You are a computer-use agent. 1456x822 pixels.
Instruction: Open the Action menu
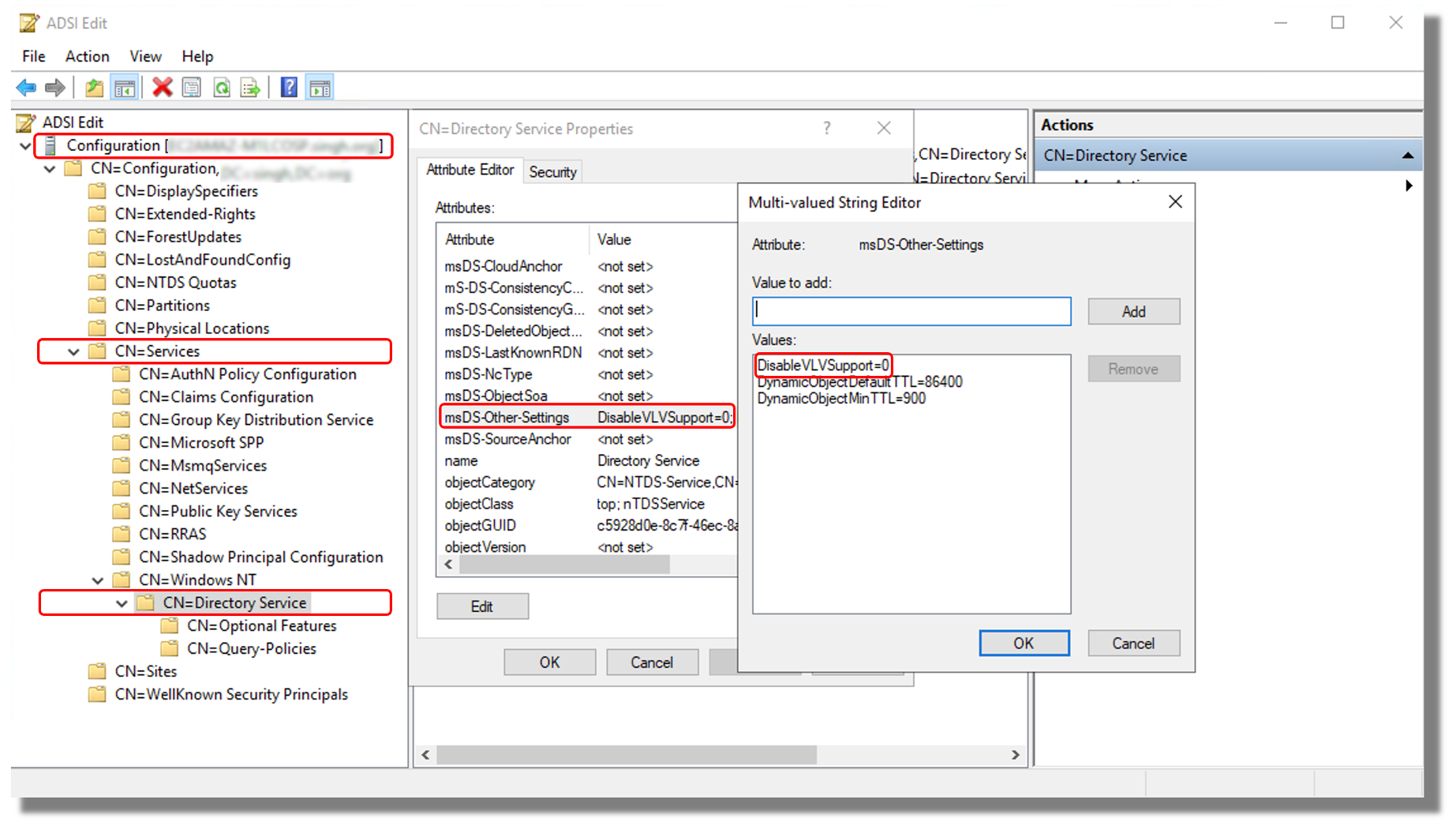tap(86, 56)
